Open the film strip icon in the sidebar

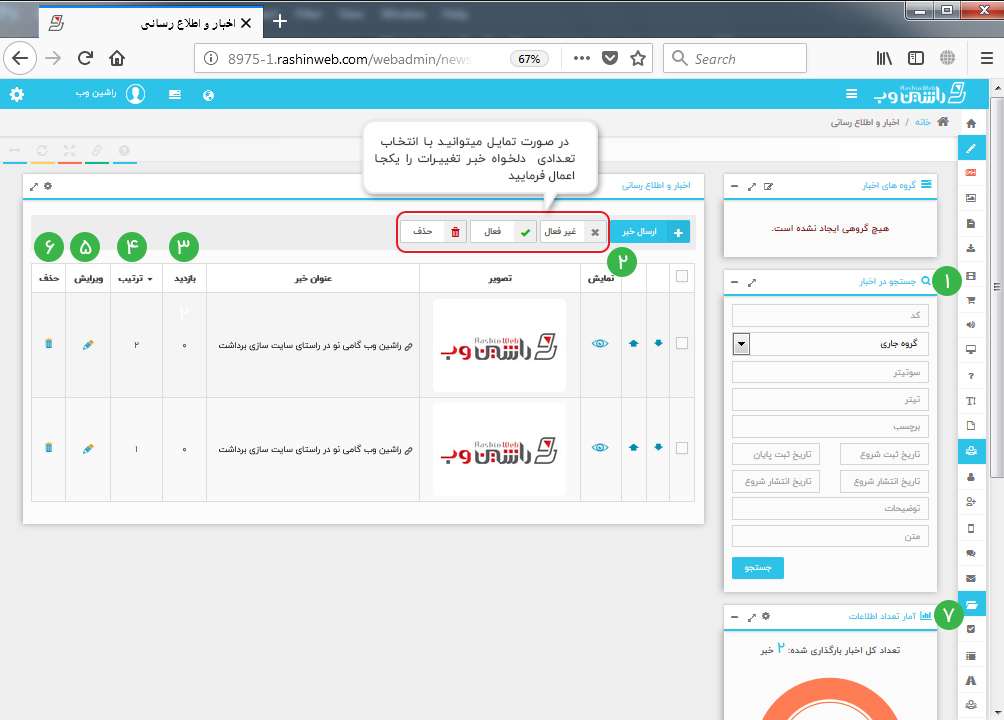[971, 276]
